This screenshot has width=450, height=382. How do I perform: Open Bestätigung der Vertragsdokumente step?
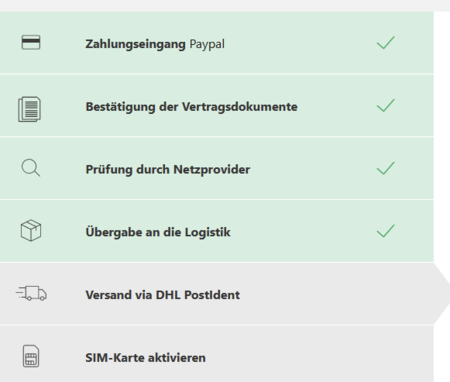pyautogui.click(x=217, y=105)
